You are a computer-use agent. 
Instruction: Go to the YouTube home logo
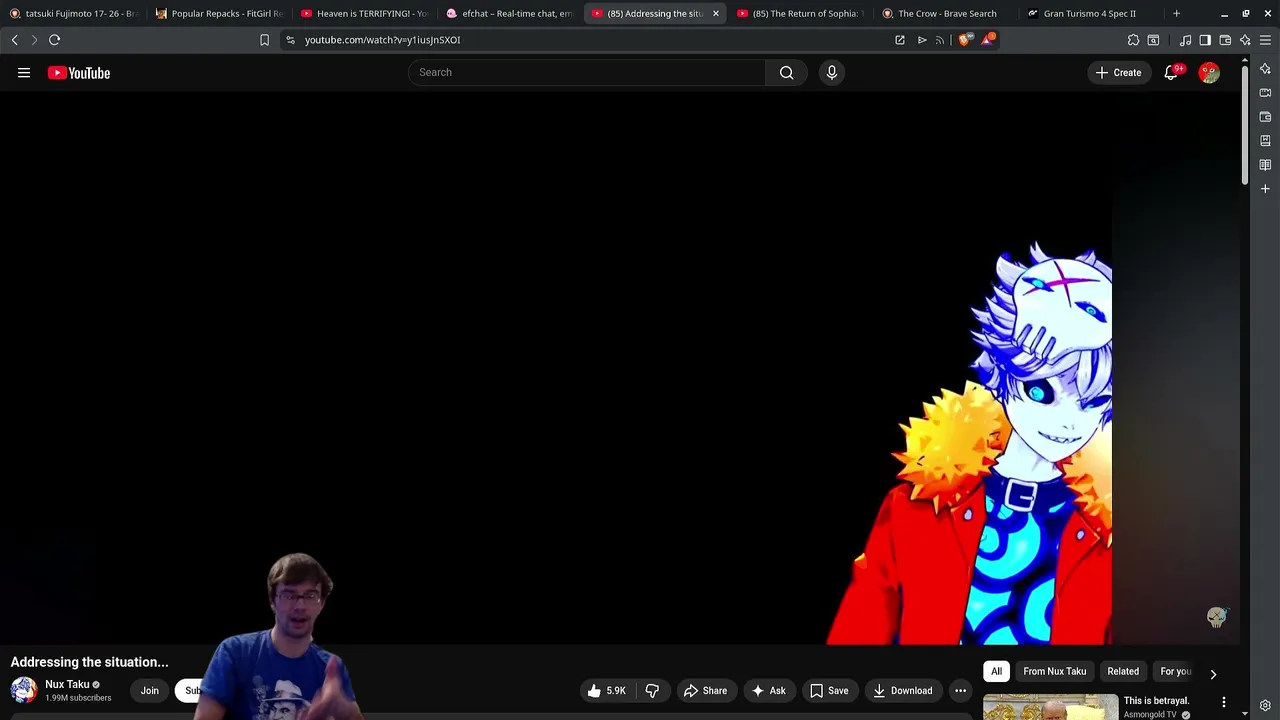[x=78, y=72]
